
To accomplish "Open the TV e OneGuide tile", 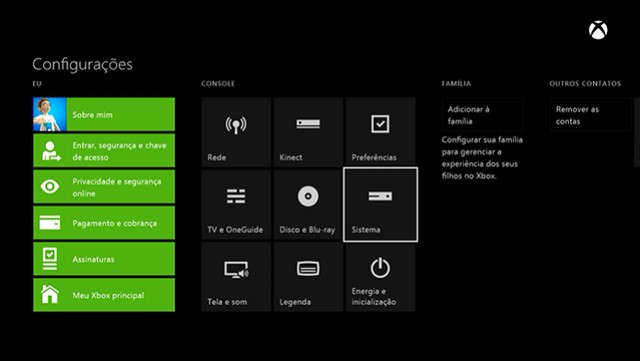I will click(x=236, y=204).
